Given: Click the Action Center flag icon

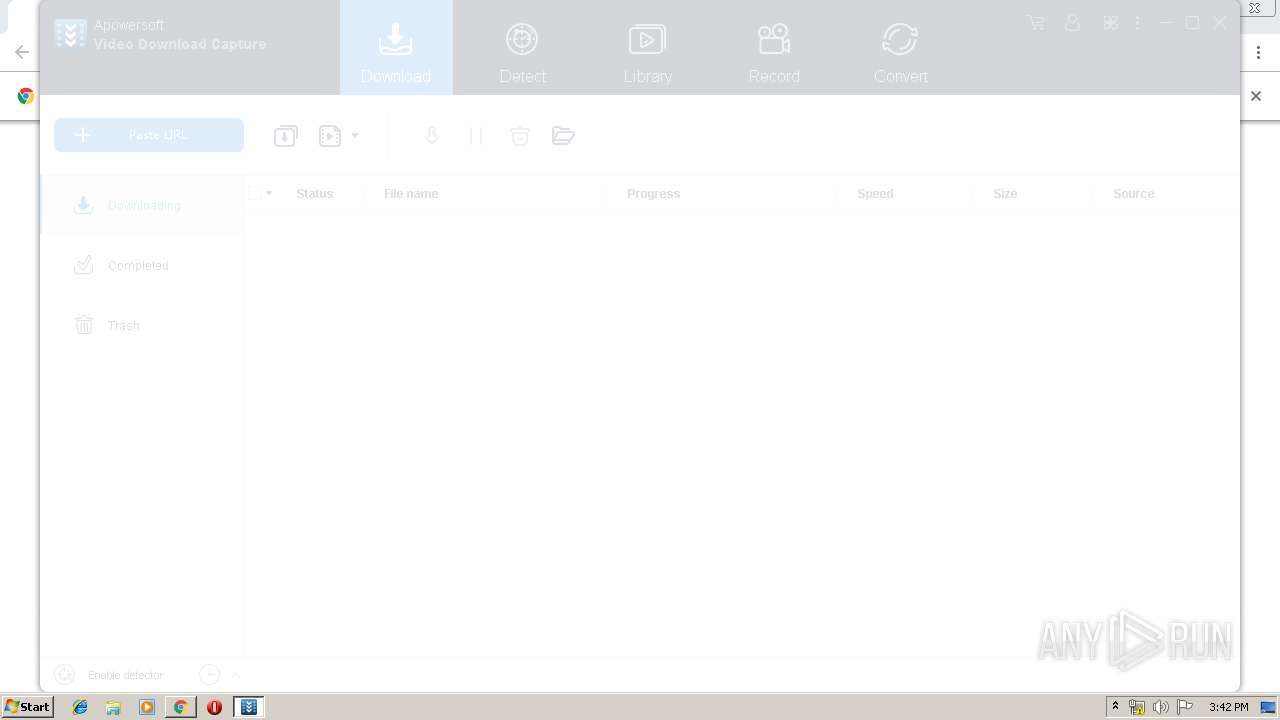Looking at the screenshot, I should click(x=1185, y=707).
